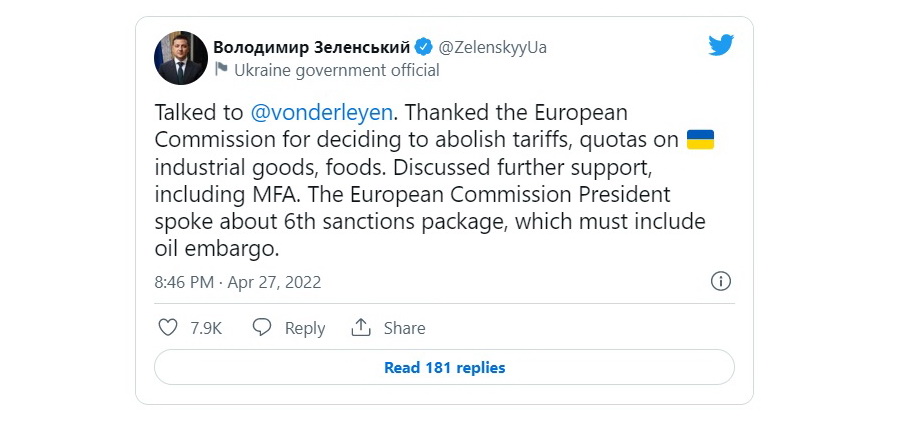Open the 8:46 PM · Apr 27, 2022 timestamp

(237, 282)
